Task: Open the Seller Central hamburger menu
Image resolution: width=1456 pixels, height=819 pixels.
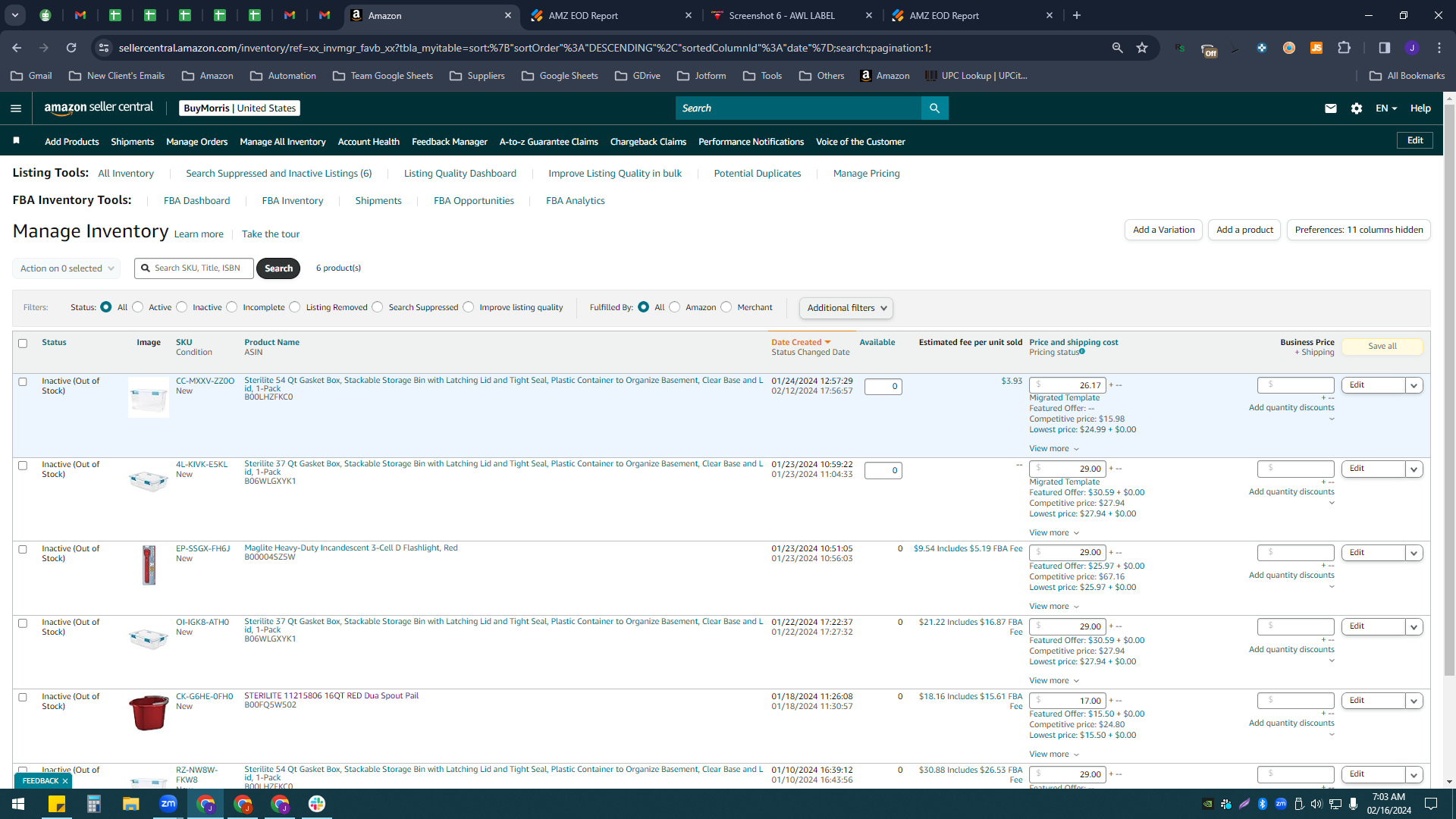Action: coord(16,108)
